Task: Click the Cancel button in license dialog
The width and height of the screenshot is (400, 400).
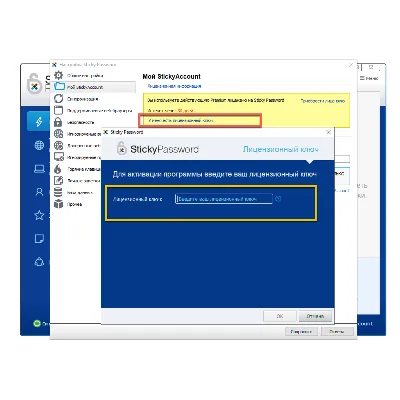Action: [315, 316]
